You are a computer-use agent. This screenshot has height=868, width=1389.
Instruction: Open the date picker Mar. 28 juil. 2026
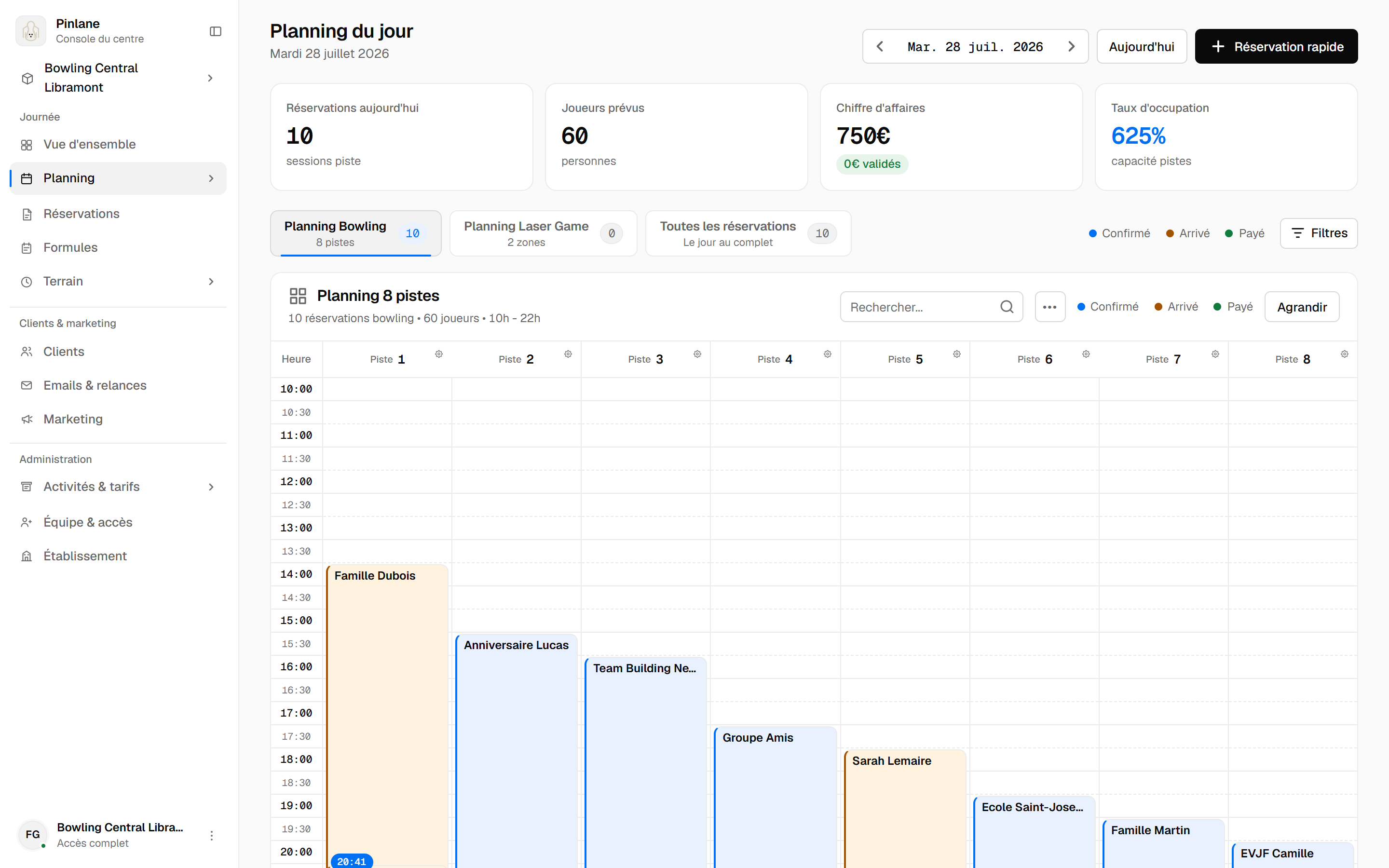pyautogui.click(x=975, y=46)
